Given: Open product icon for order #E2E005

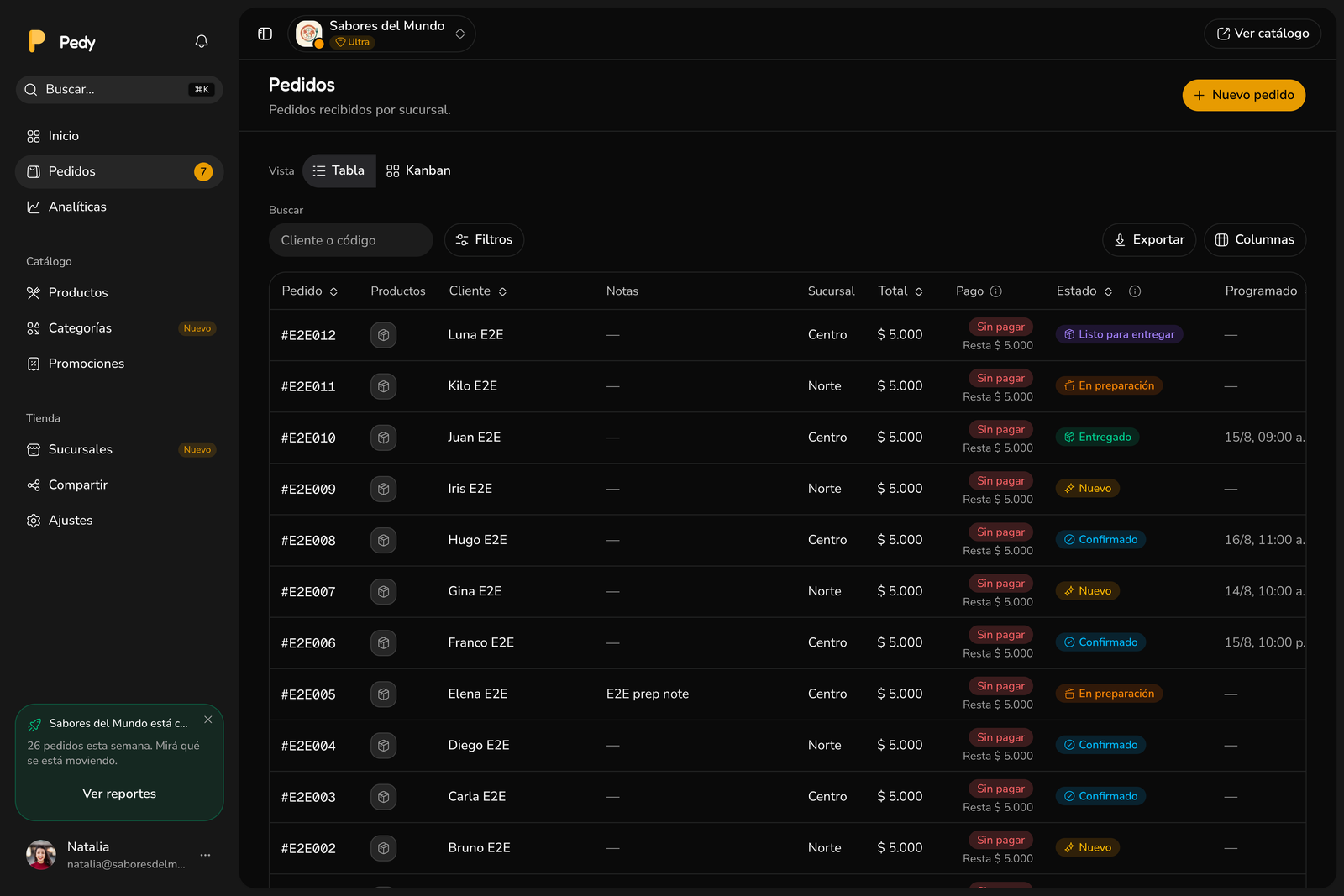Looking at the screenshot, I should point(383,694).
